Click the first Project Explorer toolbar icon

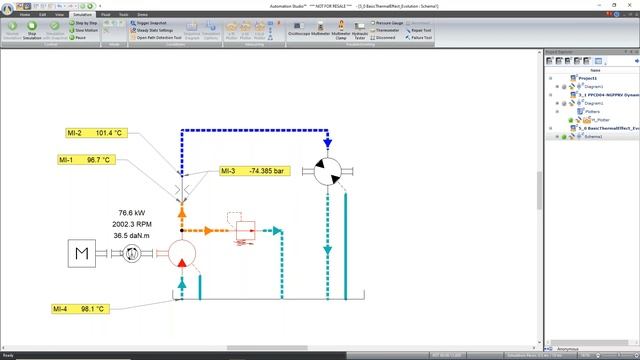pyautogui.click(x=550, y=61)
